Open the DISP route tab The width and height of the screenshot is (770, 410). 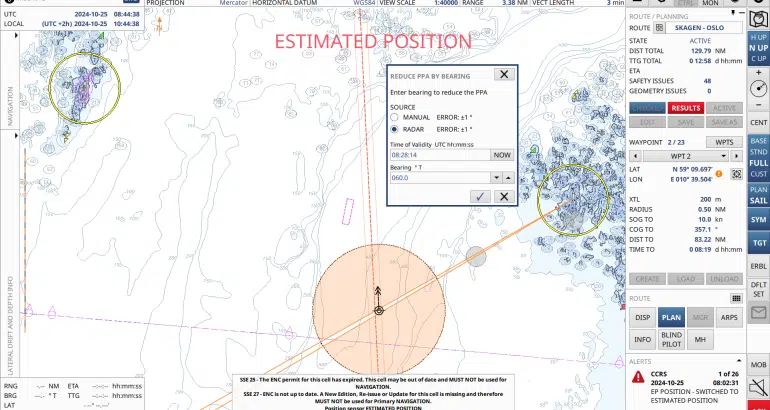click(x=643, y=317)
